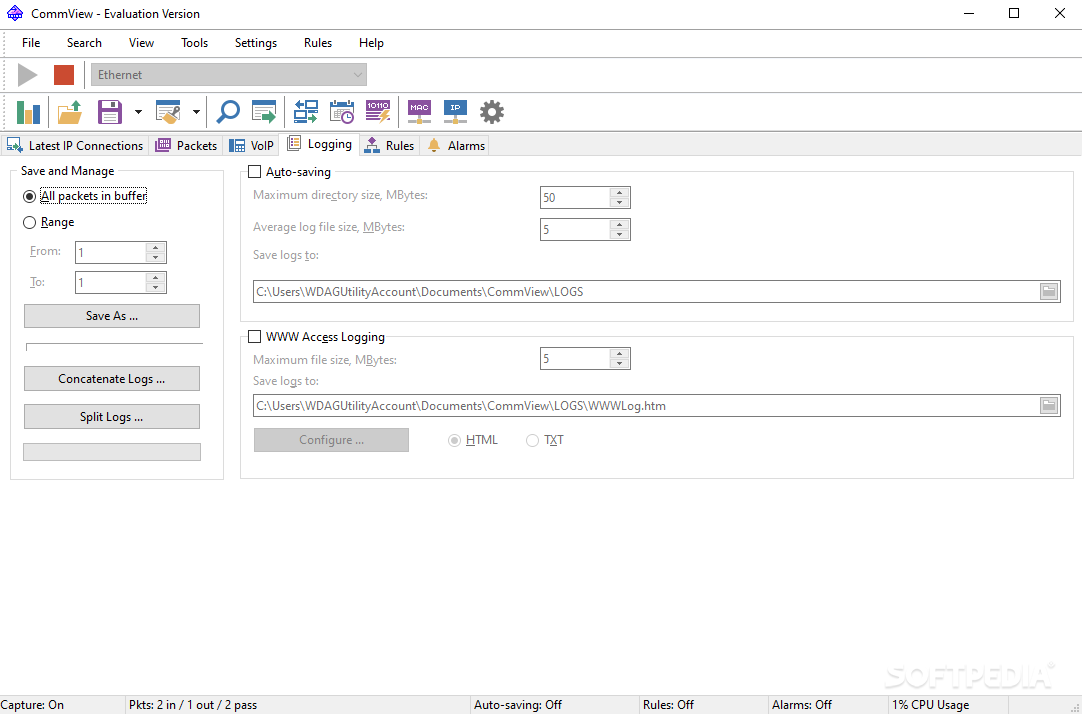Choose HTML log format radio

[x=454, y=440]
